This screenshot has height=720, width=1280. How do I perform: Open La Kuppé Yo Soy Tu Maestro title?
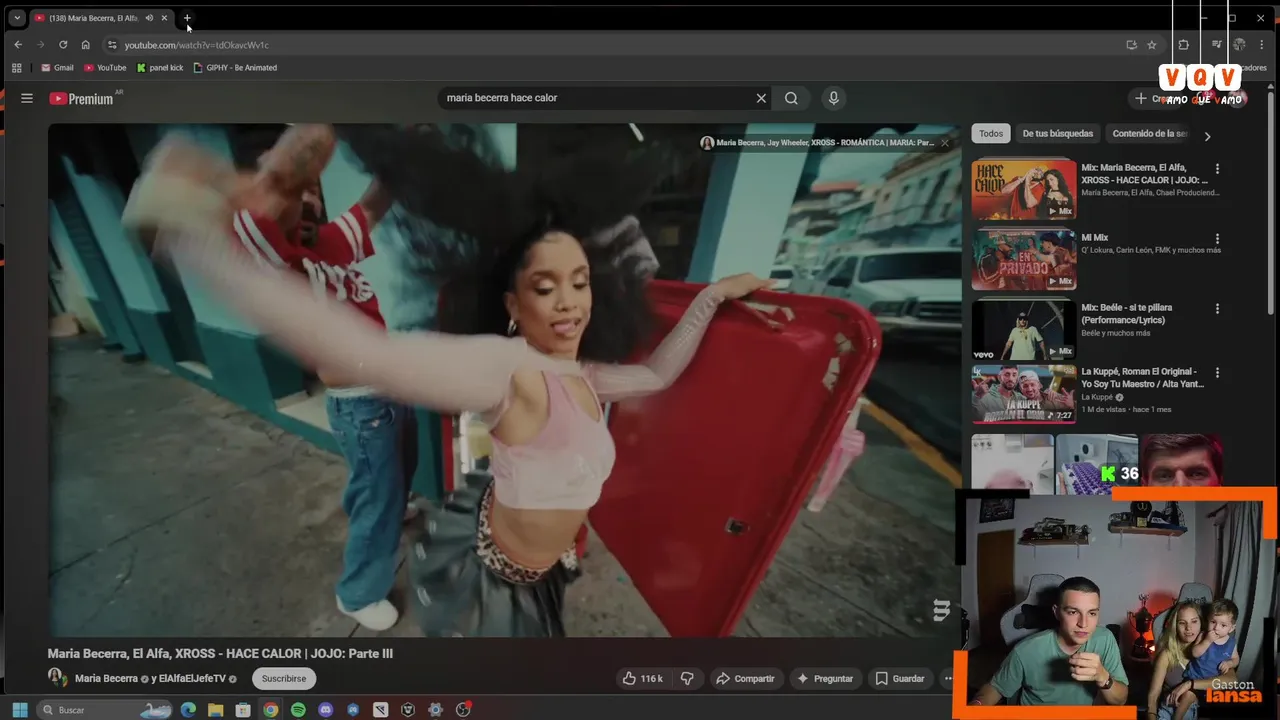tap(1143, 378)
